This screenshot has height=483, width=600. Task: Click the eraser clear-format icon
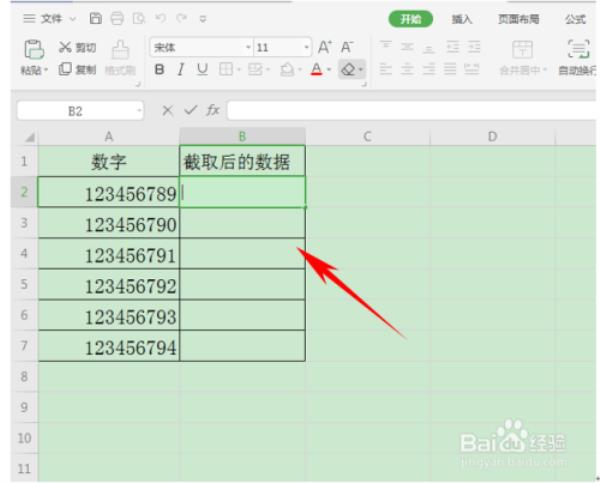(348, 70)
